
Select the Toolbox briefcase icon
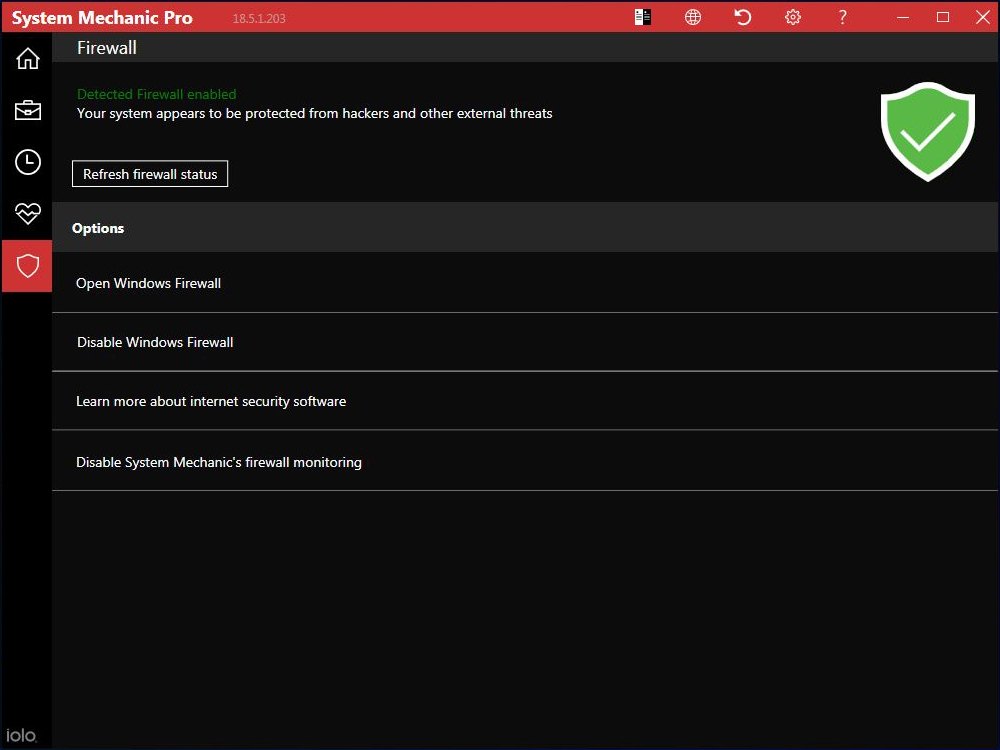coord(27,110)
